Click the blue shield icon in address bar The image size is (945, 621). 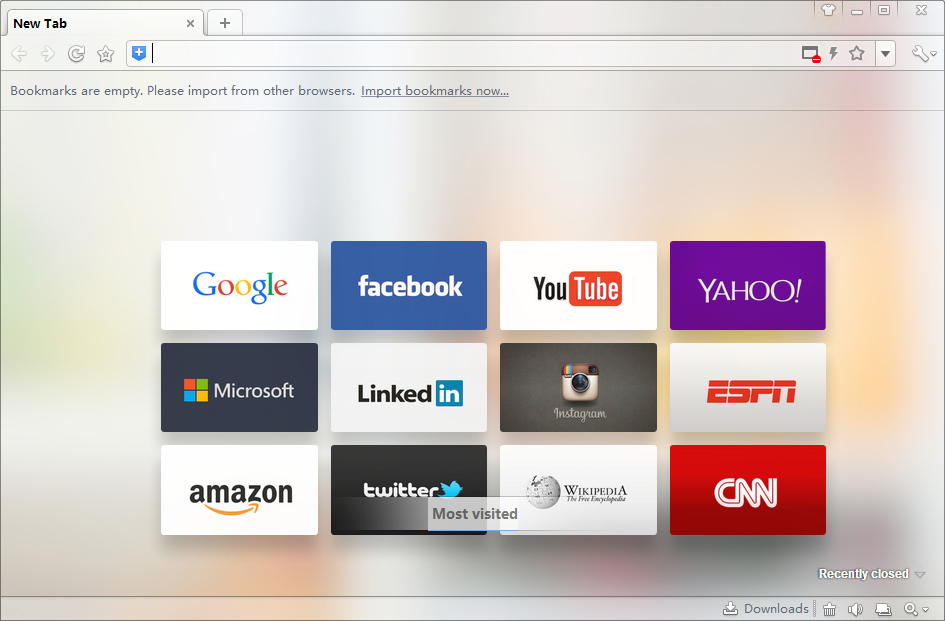[x=139, y=54]
